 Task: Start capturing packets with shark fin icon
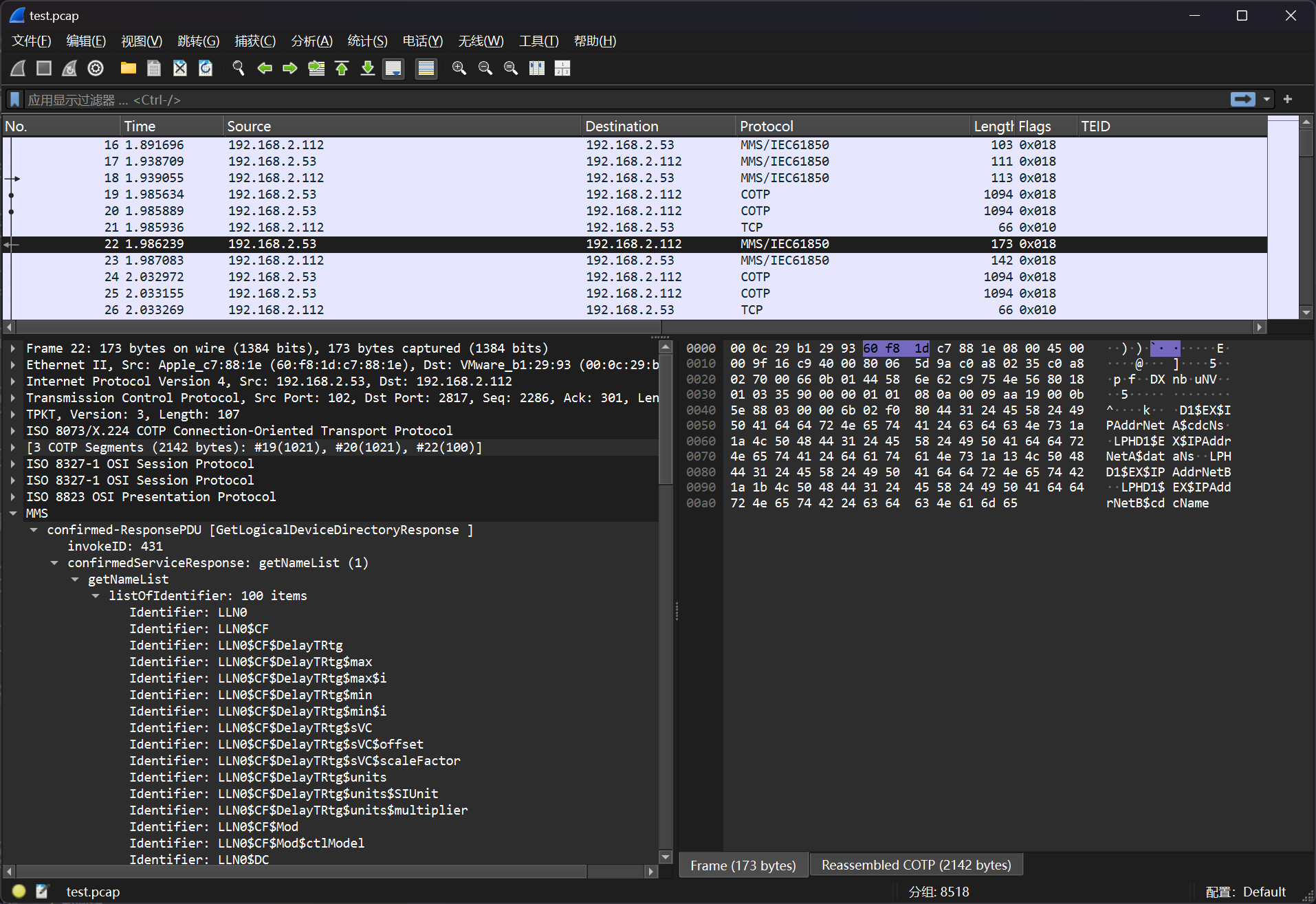pyautogui.click(x=19, y=68)
